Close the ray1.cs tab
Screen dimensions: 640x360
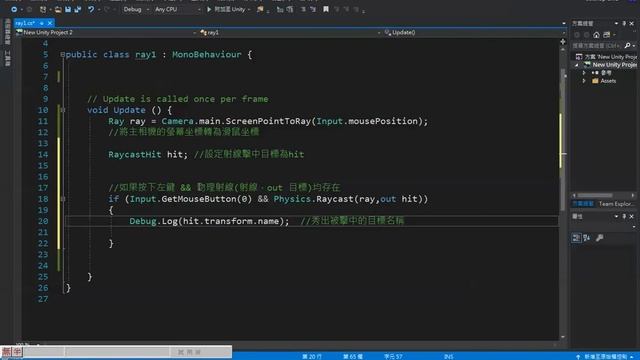click(50, 23)
